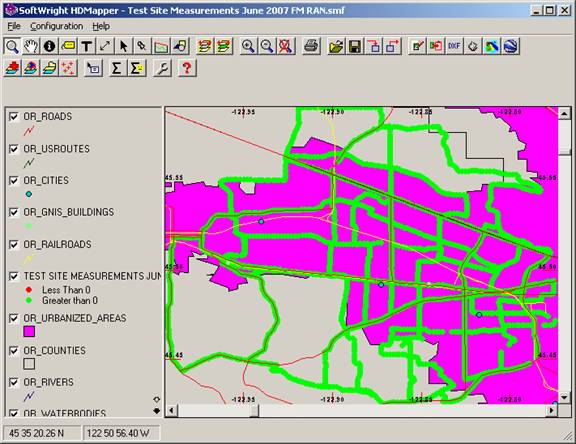
Task: Click the wrench settings icon
Action: click(x=162, y=68)
